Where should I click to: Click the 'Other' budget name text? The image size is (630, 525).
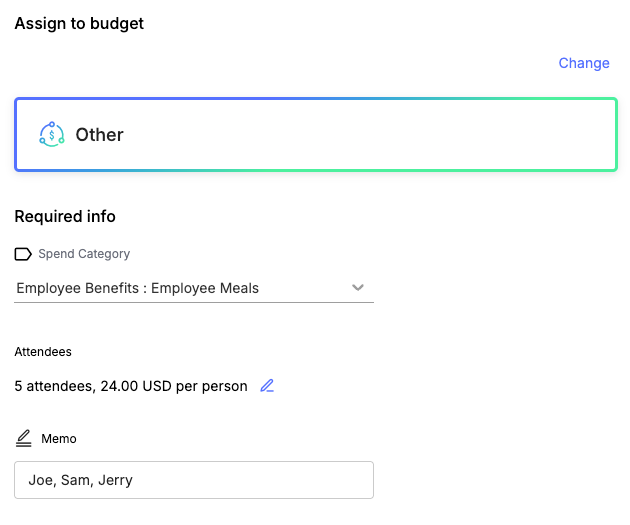(x=99, y=135)
